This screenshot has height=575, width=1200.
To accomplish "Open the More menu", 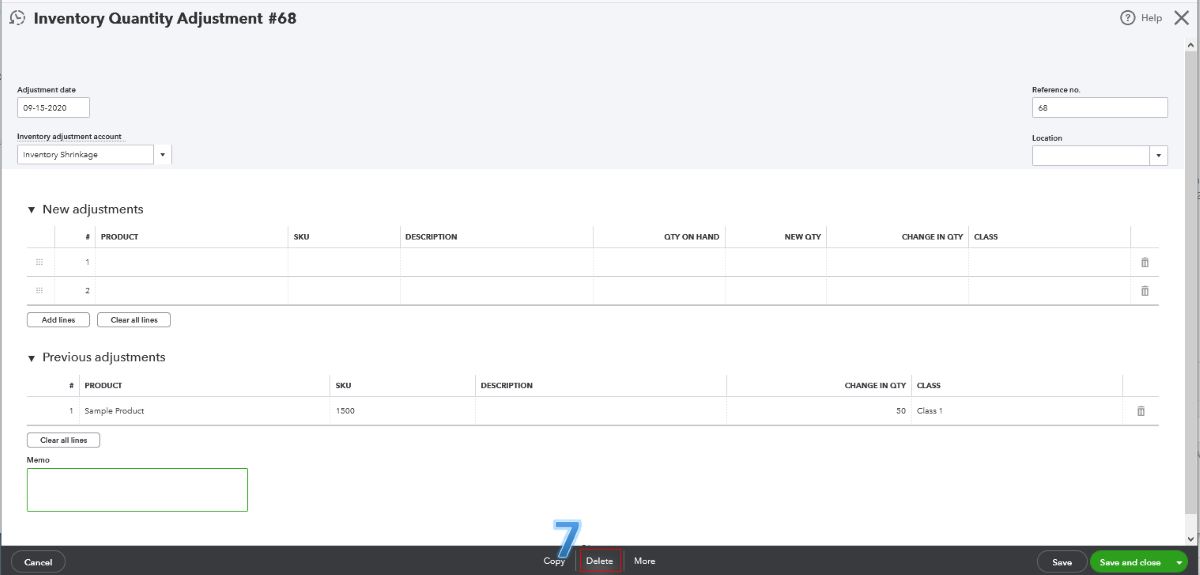I will [x=645, y=561].
